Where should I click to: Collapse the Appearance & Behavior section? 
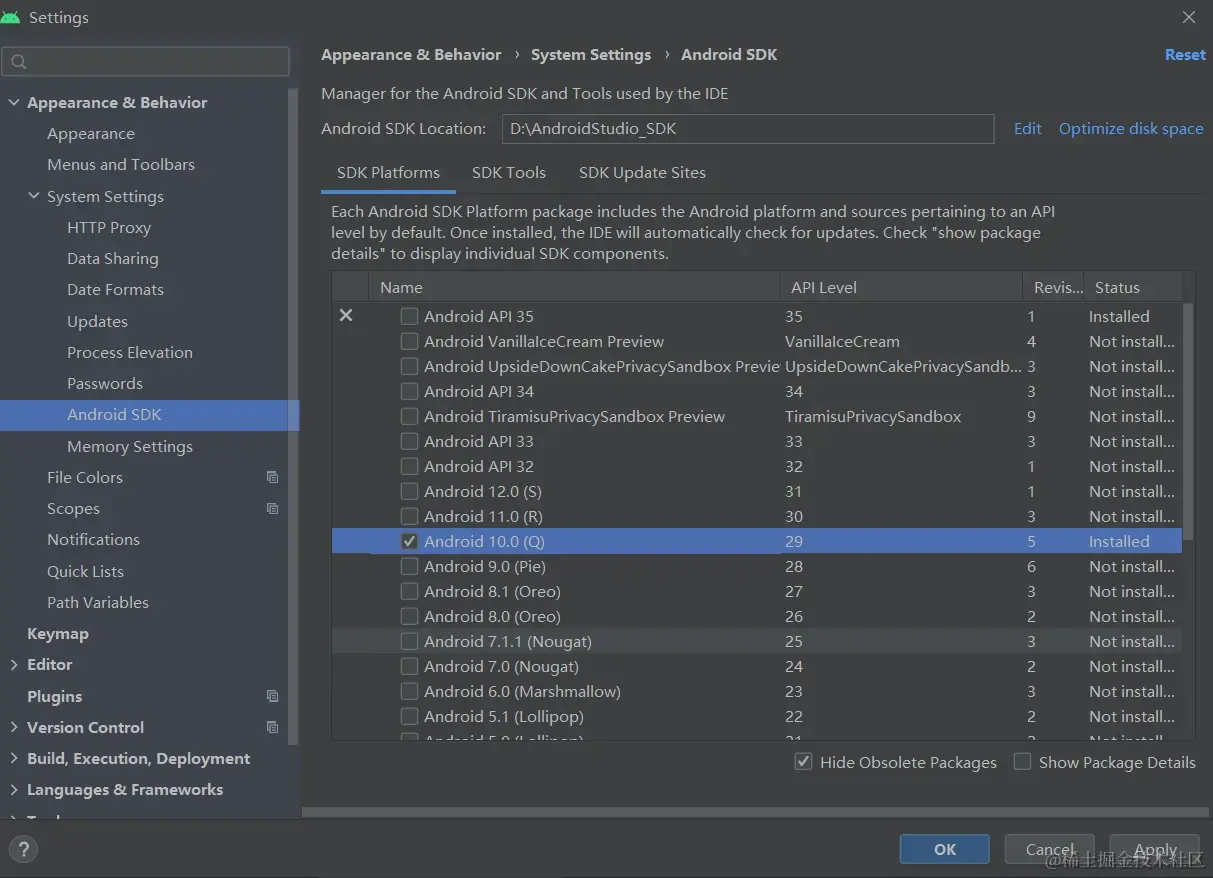(14, 103)
